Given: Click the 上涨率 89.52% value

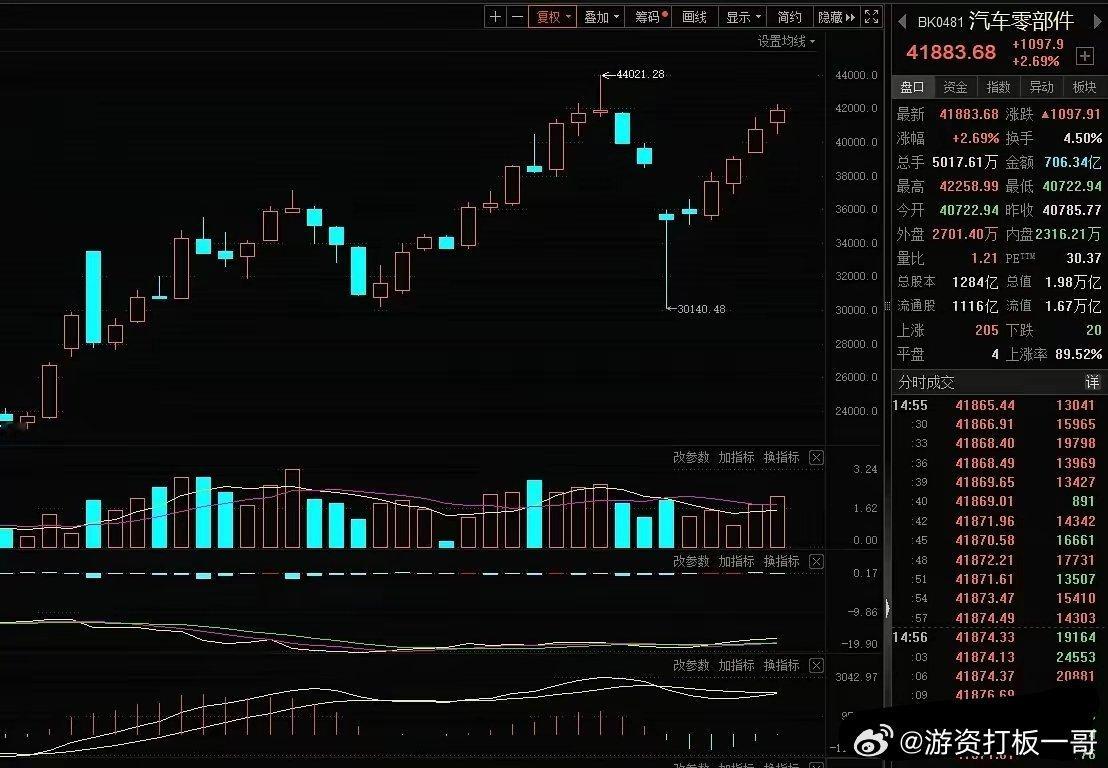Looking at the screenshot, I should [1078, 354].
